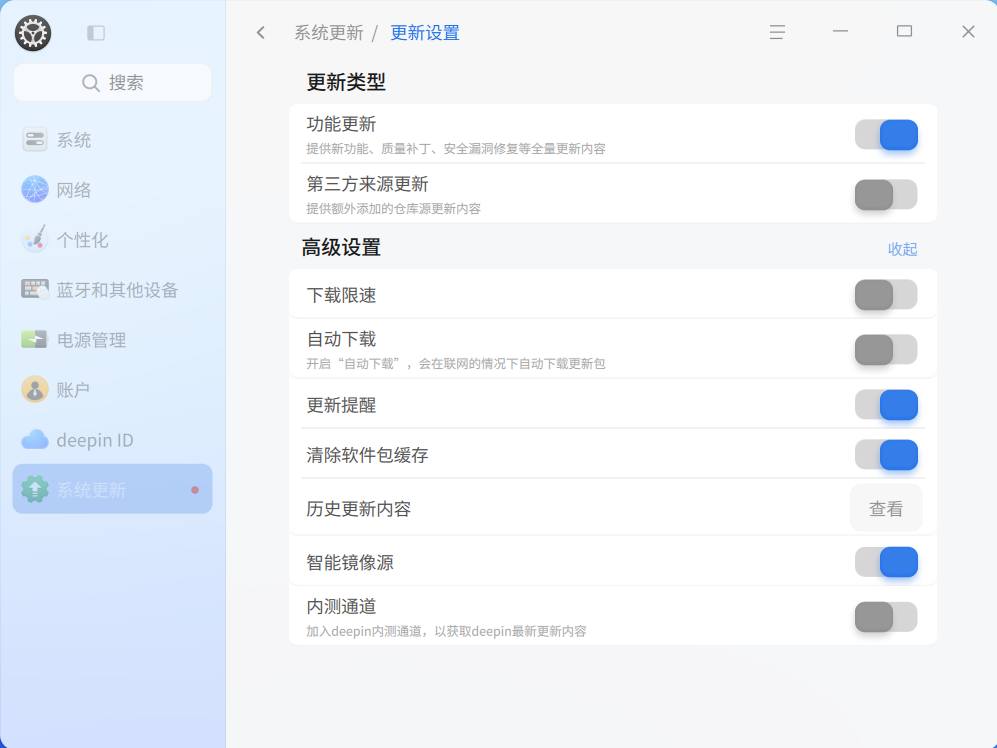This screenshot has width=997, height=748.
Task: Enable the 第三方来源更新 switch
Action: coord(886,195)
